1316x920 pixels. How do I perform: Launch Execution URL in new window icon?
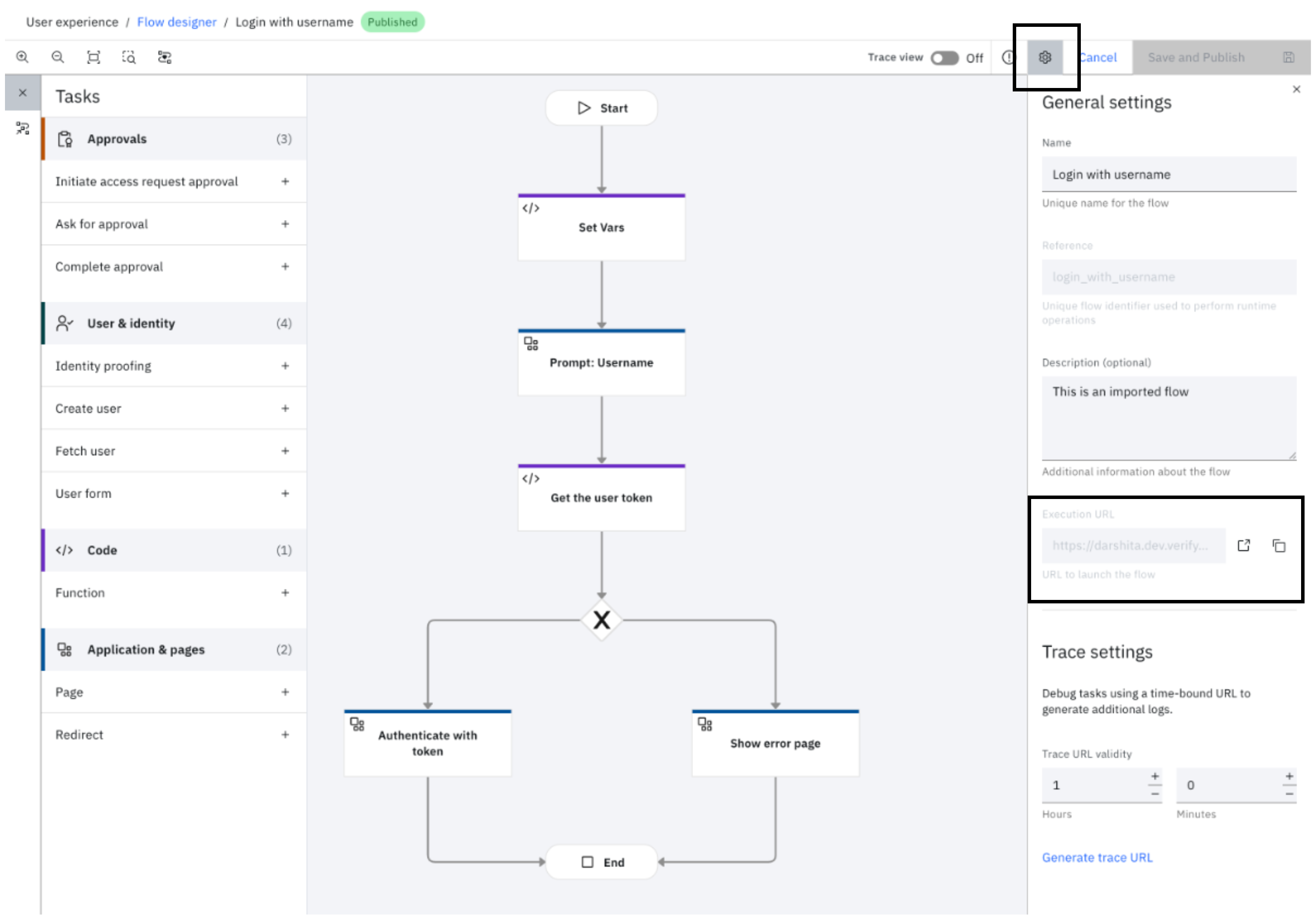coord(1244,546)
